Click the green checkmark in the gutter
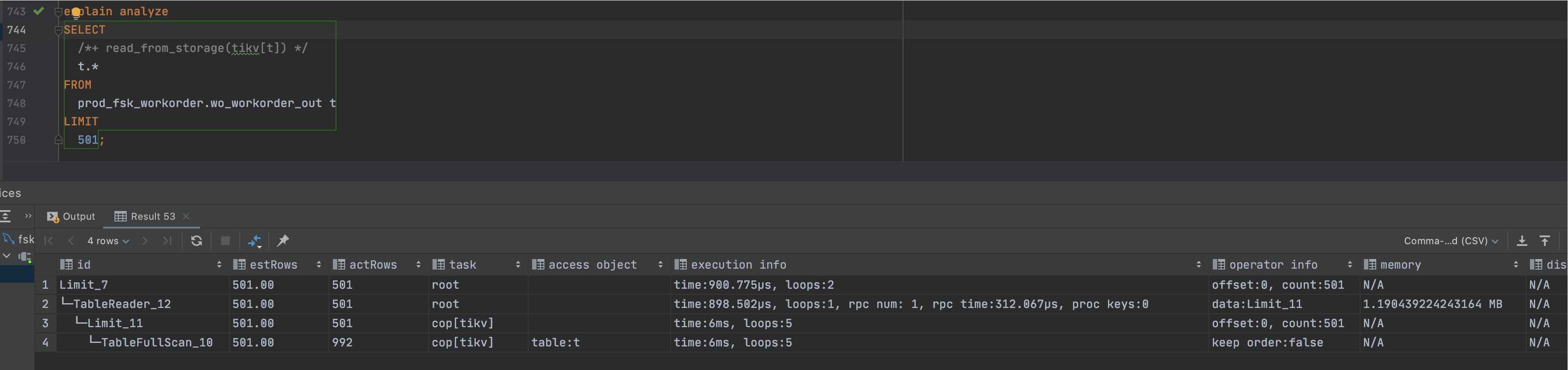Viewport: 1568px width, 370px height. click(39, 11)
